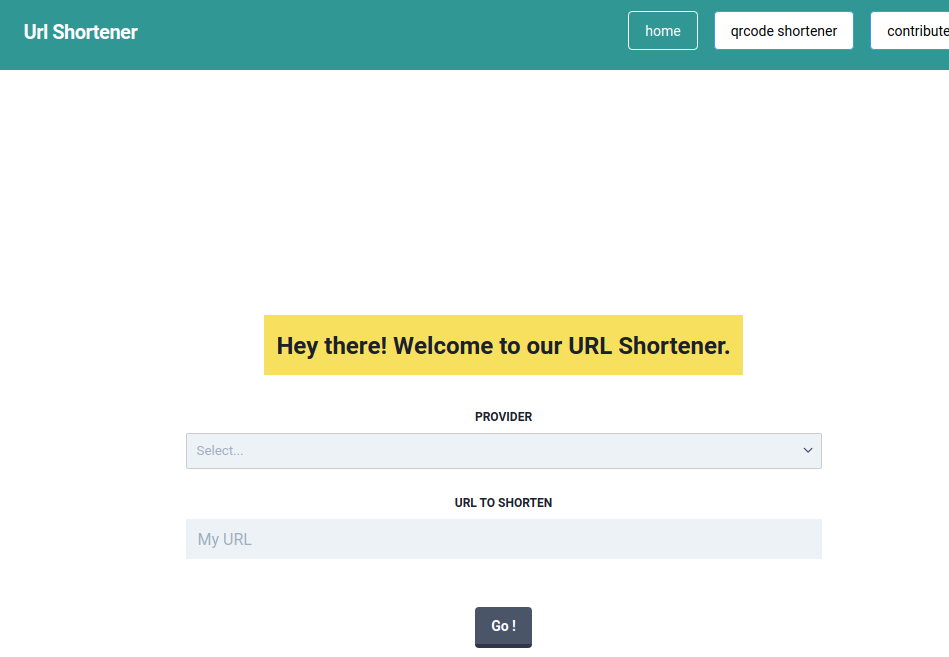Open the QR code shortener tool

tap(783, 30)
